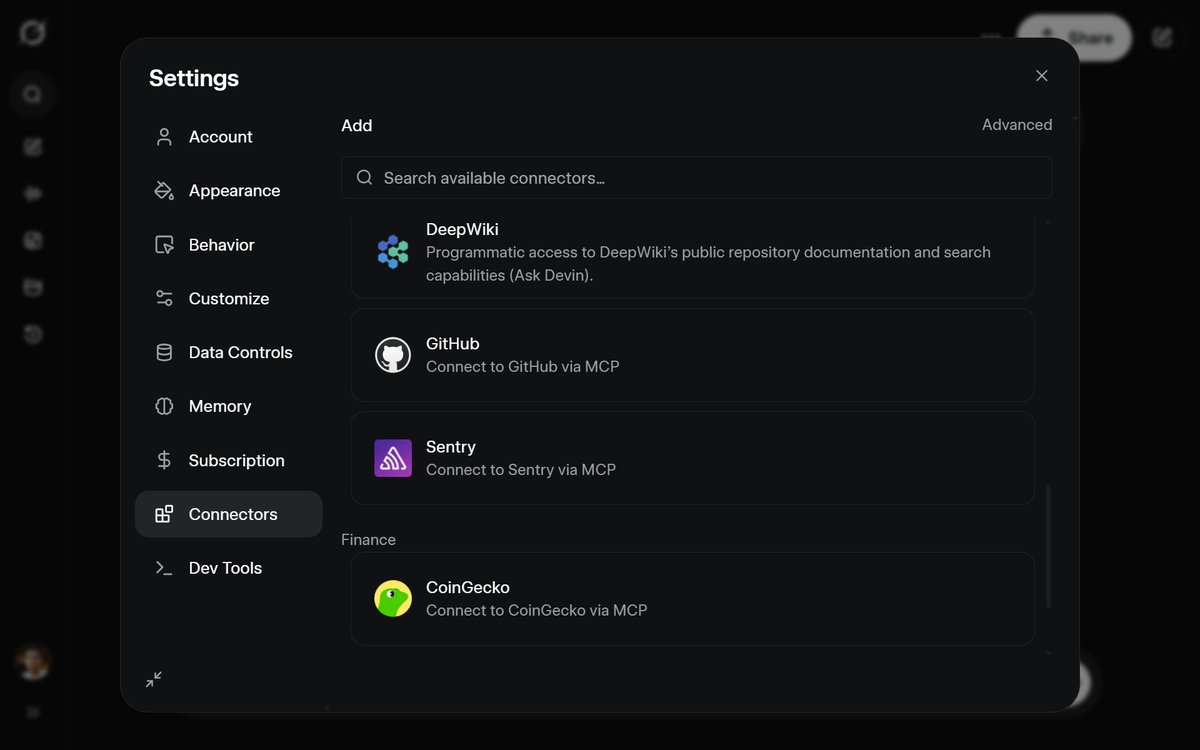Screen dimensions: 1200x750
Task: Click the sidebar search magnifier icon
Action: (x=33, y=95)
